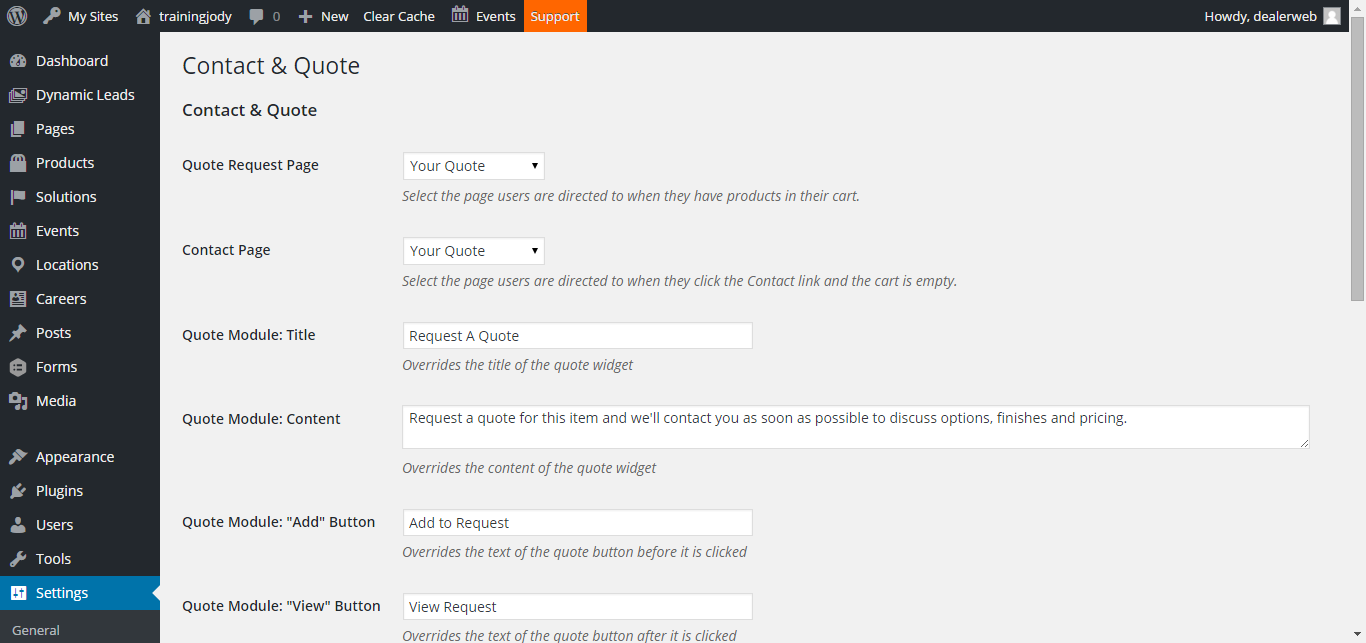Click the Plugins plug icon

pyautogui.click(x=18, y=491)
